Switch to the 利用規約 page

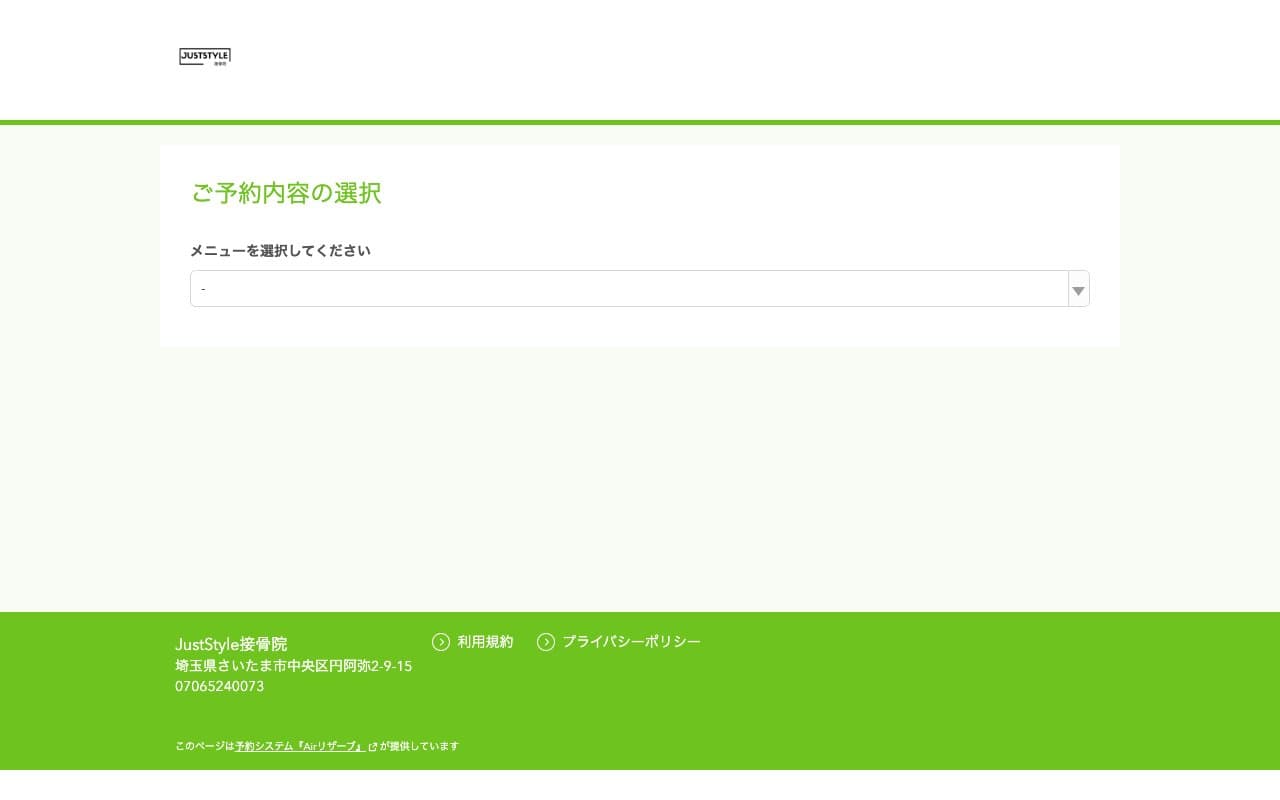point(485,642)
